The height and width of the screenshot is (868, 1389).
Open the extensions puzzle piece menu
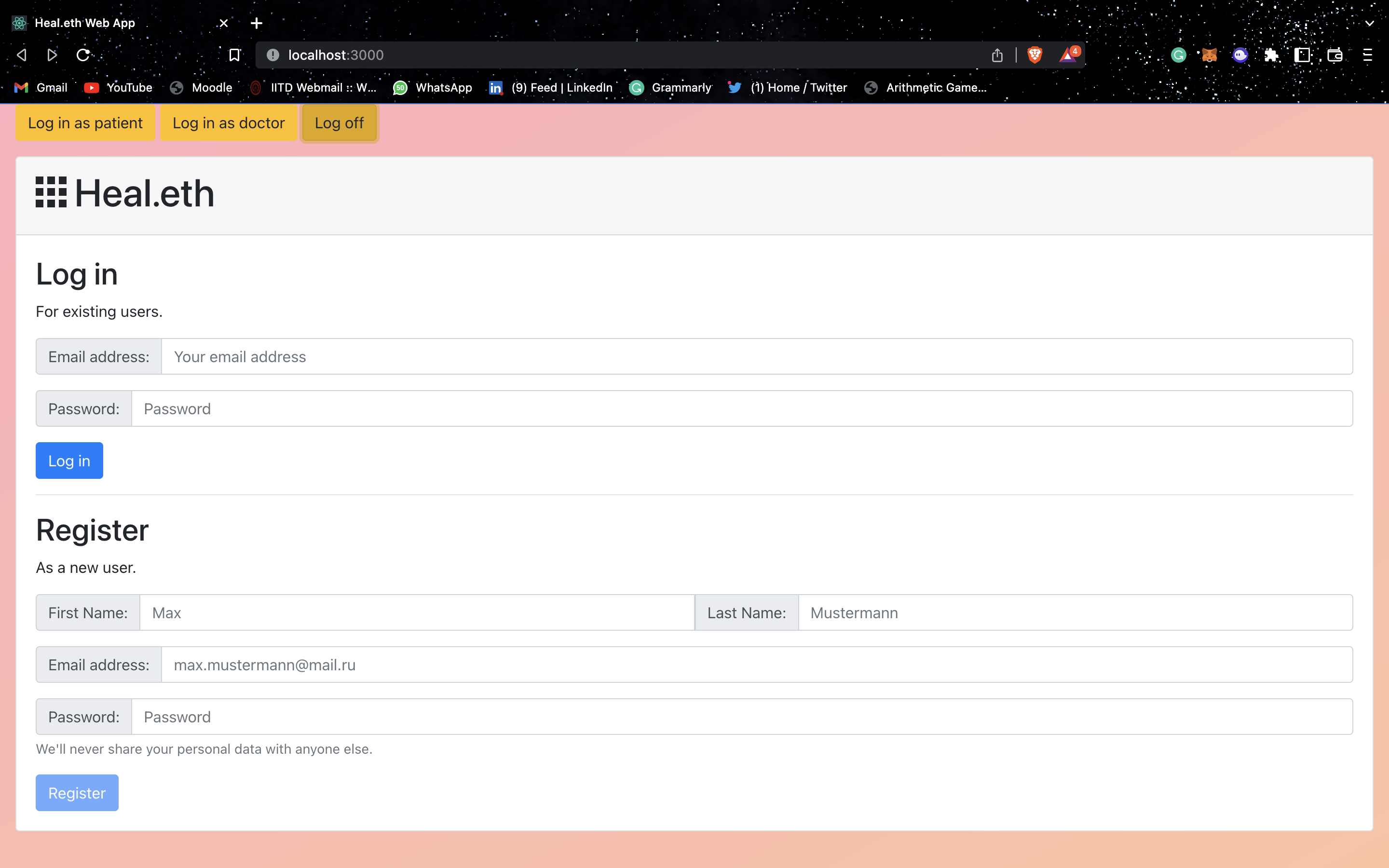(1271, 55)
